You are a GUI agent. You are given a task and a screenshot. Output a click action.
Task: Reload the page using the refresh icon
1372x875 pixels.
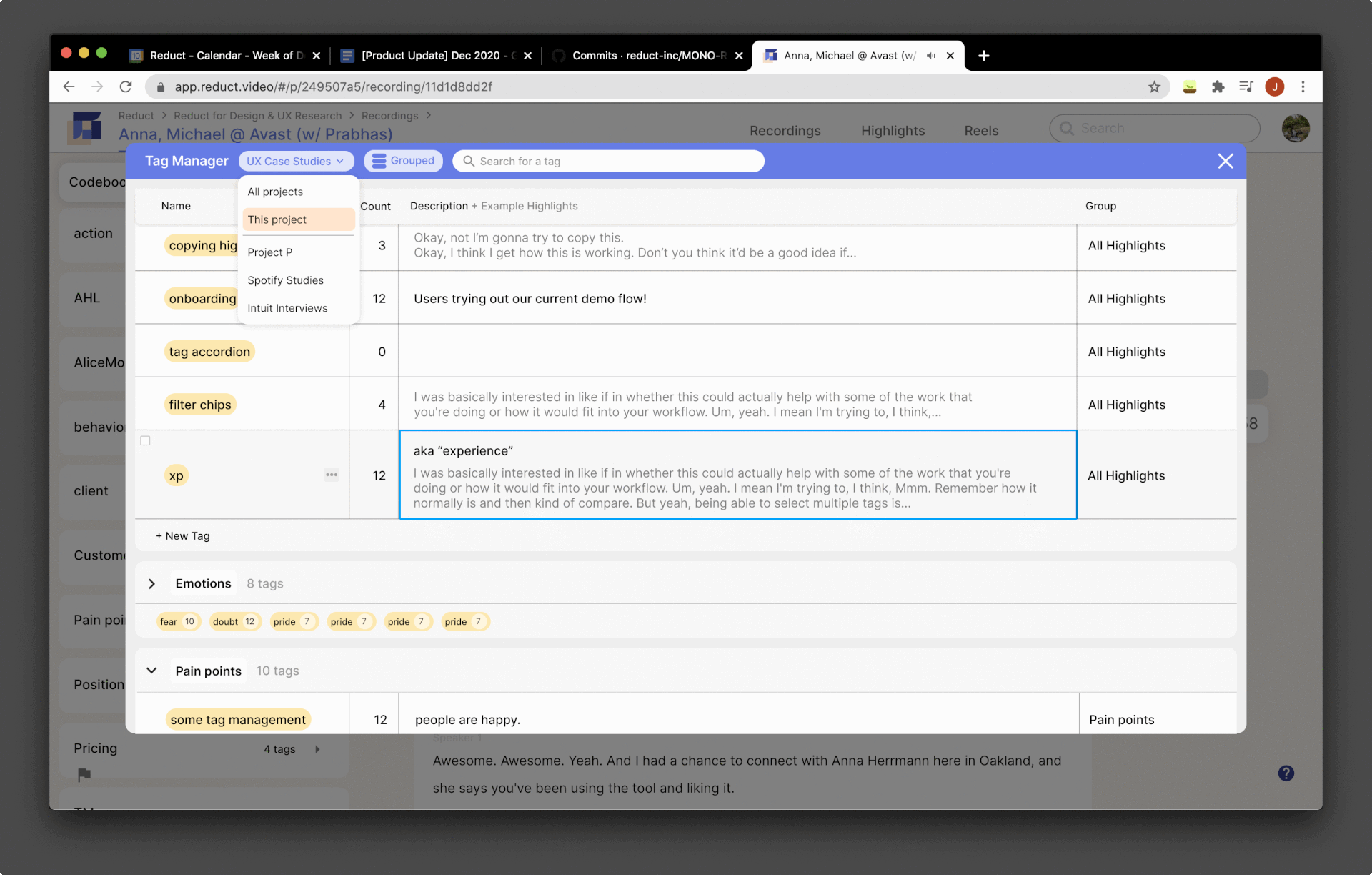pyautogui.click(x=126, y=86)
